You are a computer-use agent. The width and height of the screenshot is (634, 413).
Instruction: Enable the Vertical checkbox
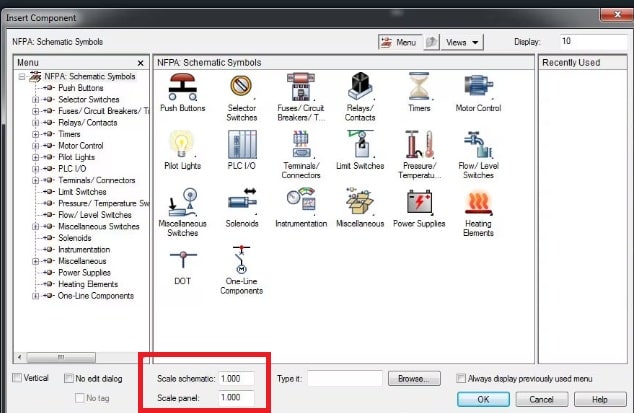coord(17,378)
